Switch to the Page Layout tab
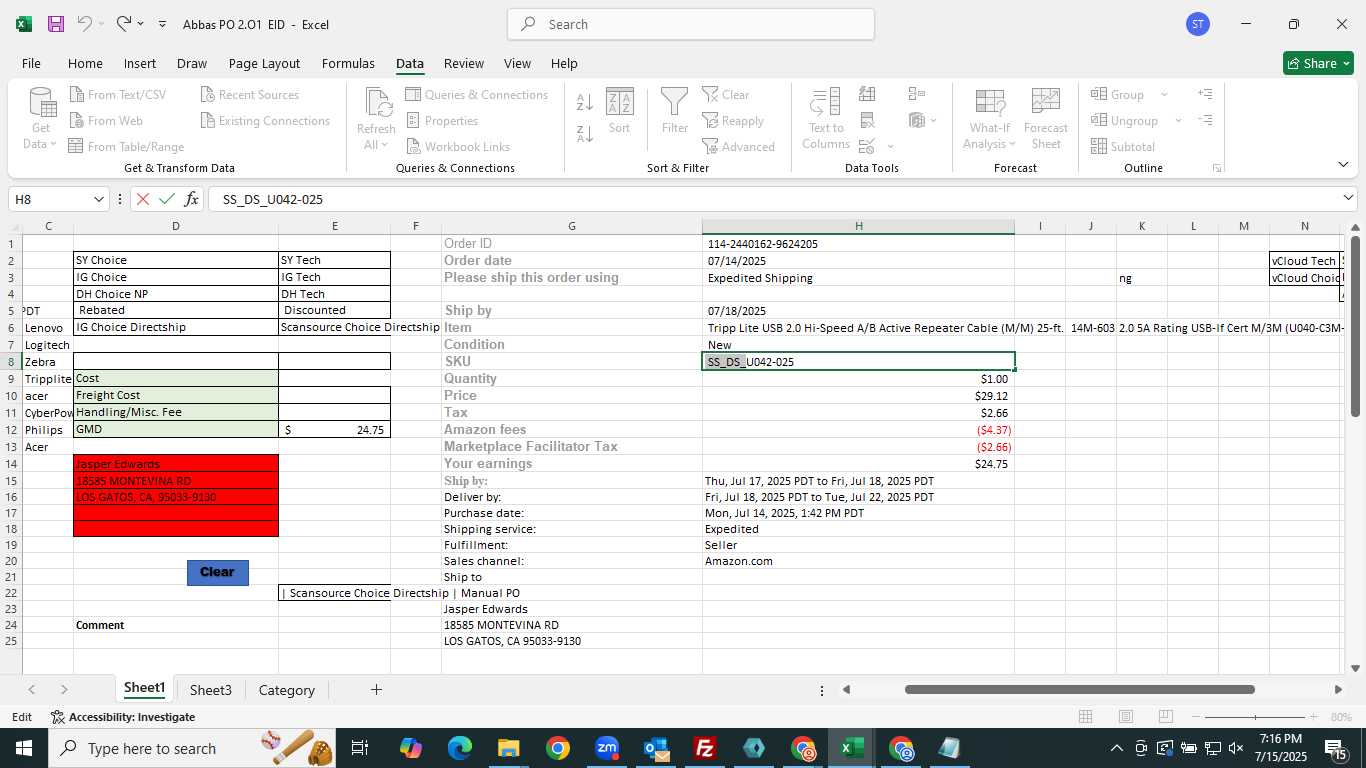This screenshot has width=1366, height=768. pos(264,63)
